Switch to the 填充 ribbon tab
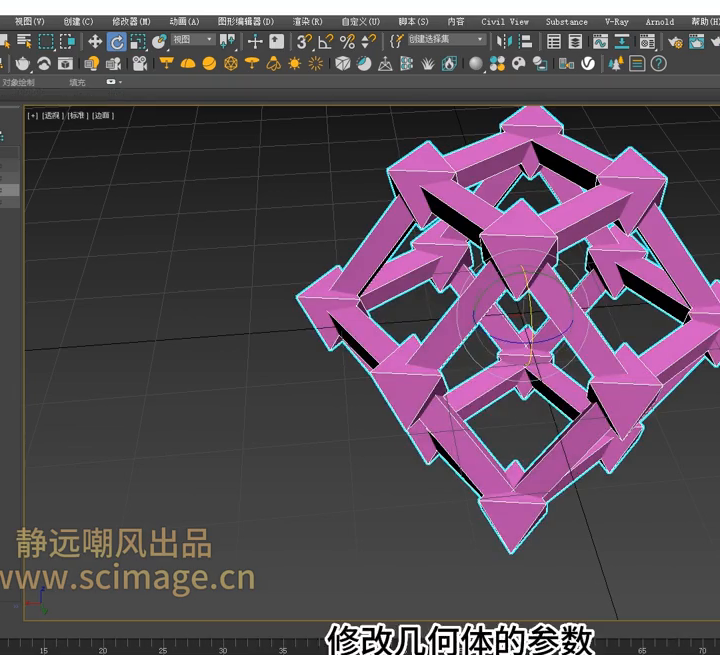The height and width of the screenshot is (655, 720). (x=77, y=83)
